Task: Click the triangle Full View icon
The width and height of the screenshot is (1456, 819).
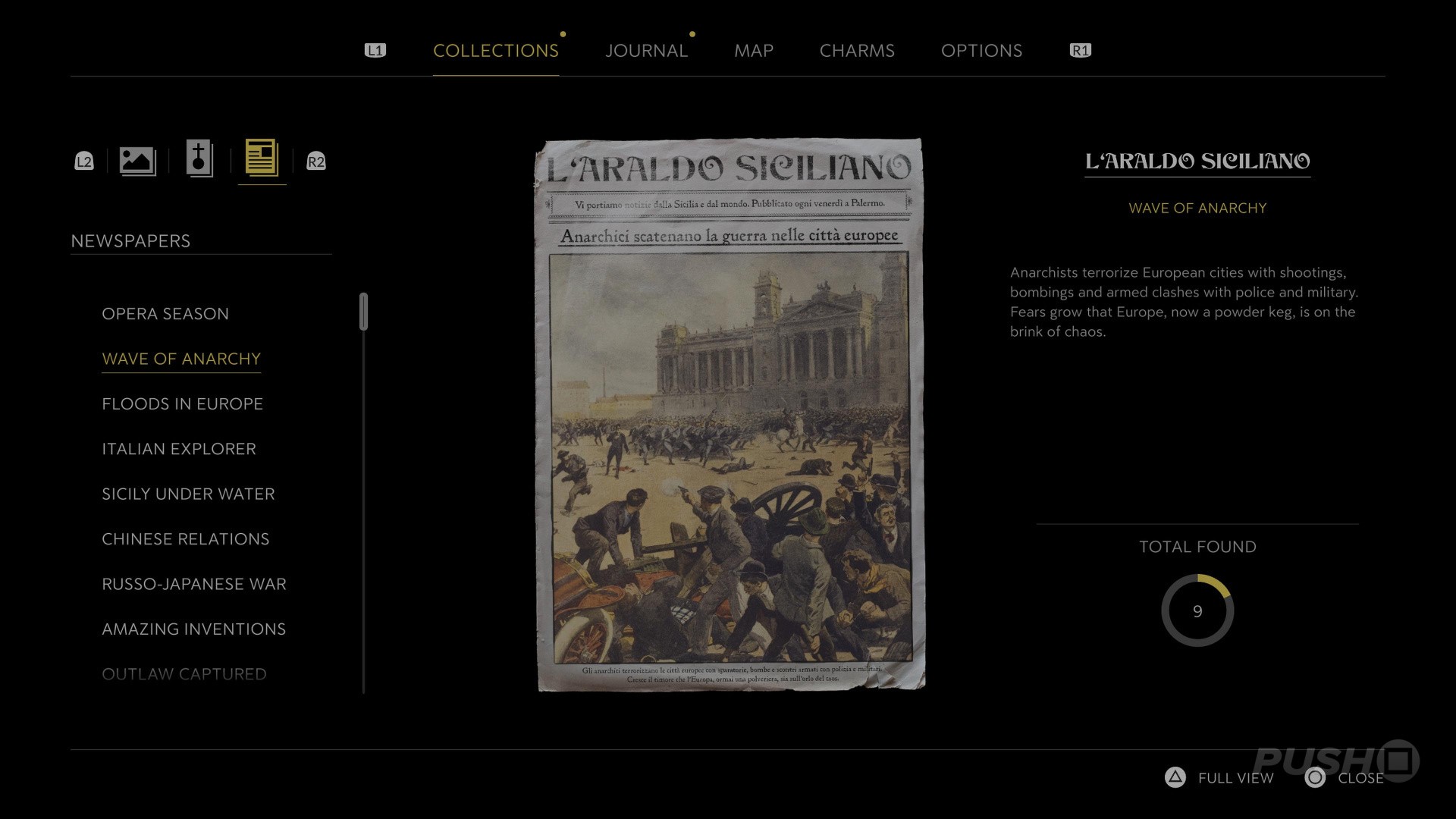Action: tap(1175, 777)
